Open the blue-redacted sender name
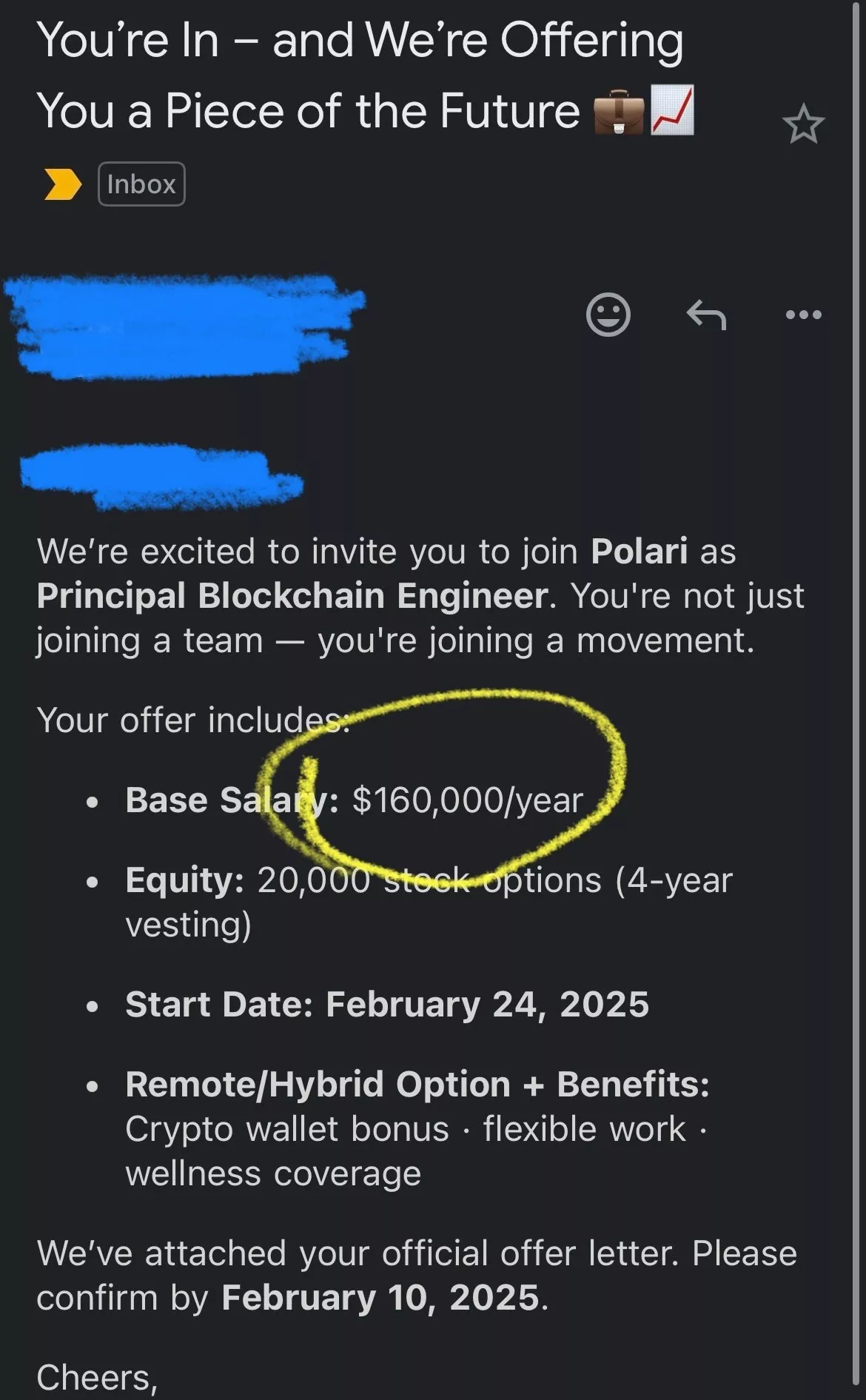 click(184, 325)
